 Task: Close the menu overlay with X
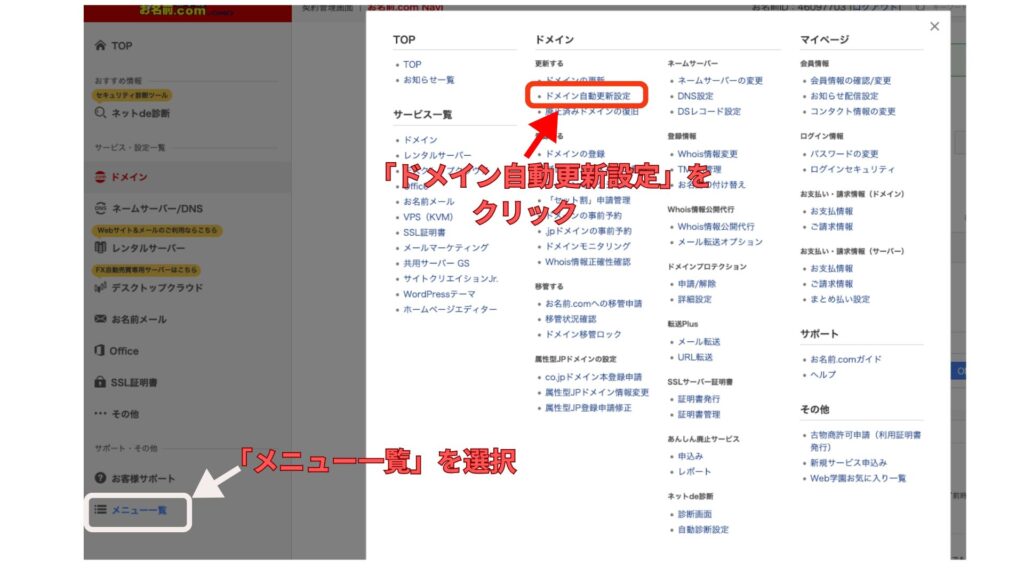click(x=934, y=27)
